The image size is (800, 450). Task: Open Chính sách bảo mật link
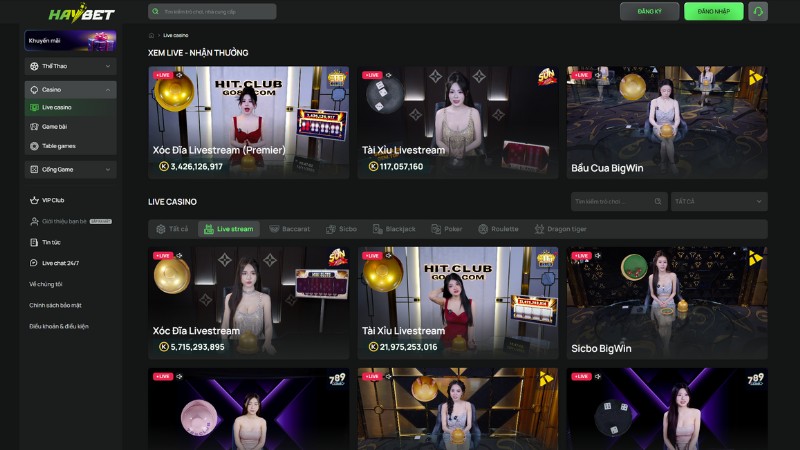55,305
